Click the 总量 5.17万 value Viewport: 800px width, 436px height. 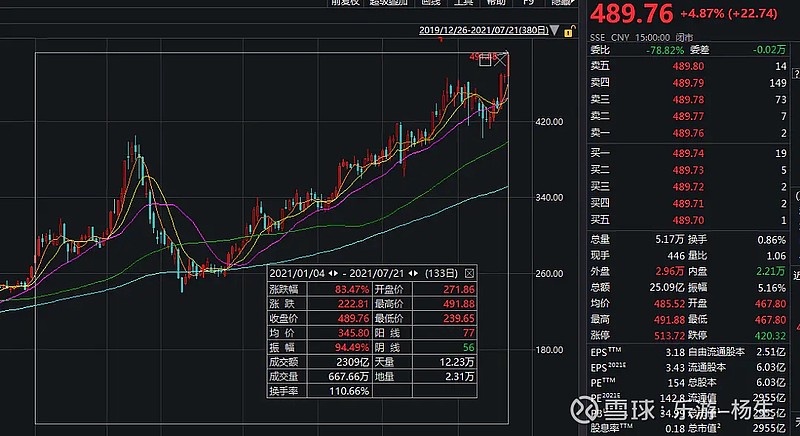pyautogui.click(x=669, y=239)
